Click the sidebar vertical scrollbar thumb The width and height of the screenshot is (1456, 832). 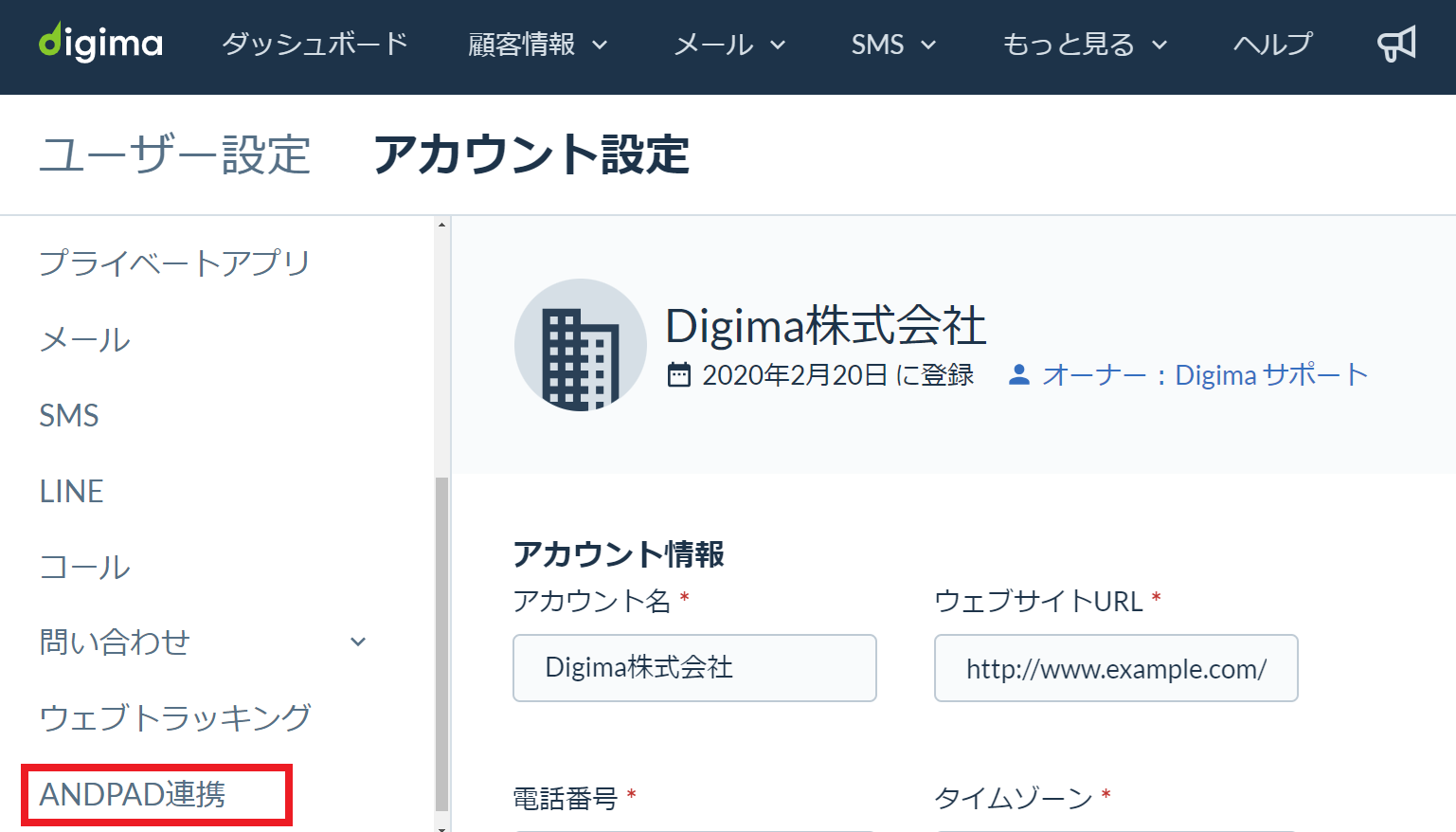coord(441,644)
